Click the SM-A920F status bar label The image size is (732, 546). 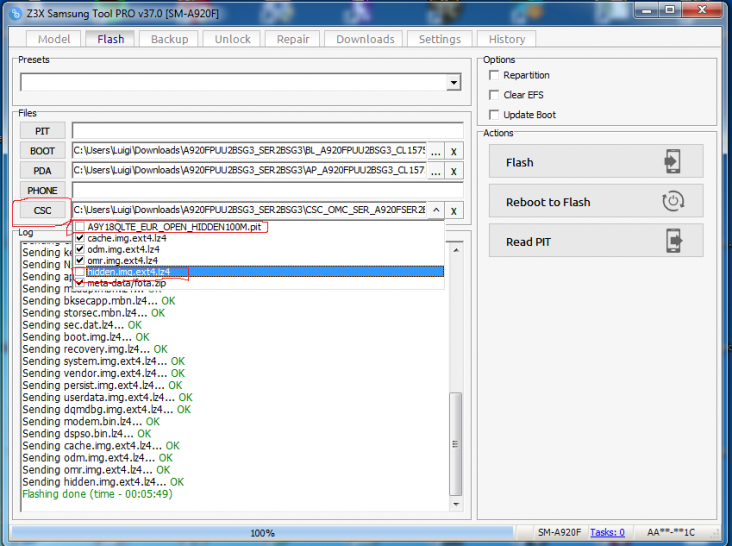pos(559,532)
